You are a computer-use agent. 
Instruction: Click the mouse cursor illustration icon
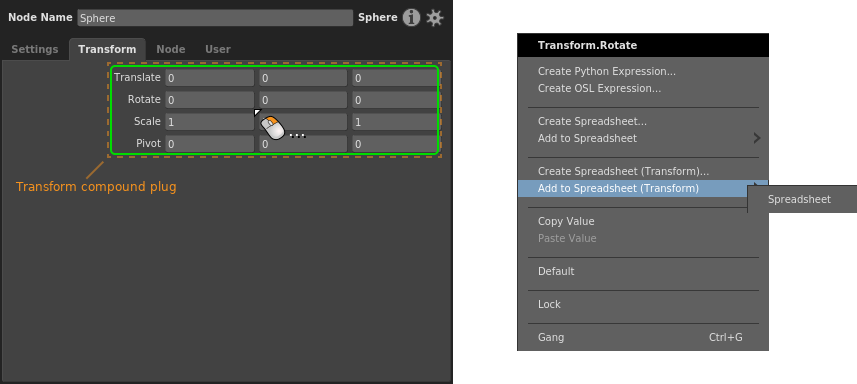pos(272,128)
